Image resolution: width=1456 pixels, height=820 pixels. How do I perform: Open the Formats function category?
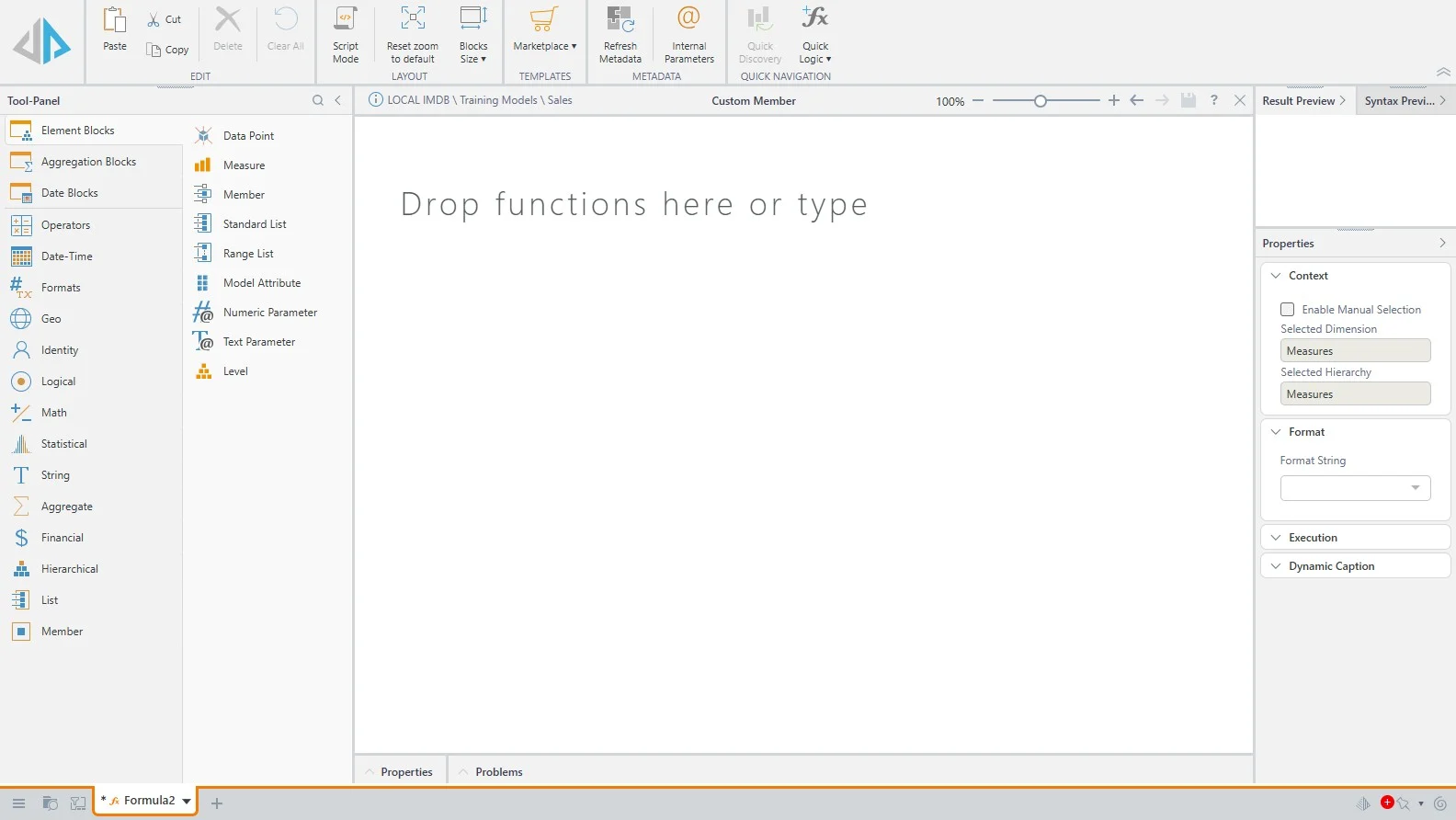click(x=93, y=288)
